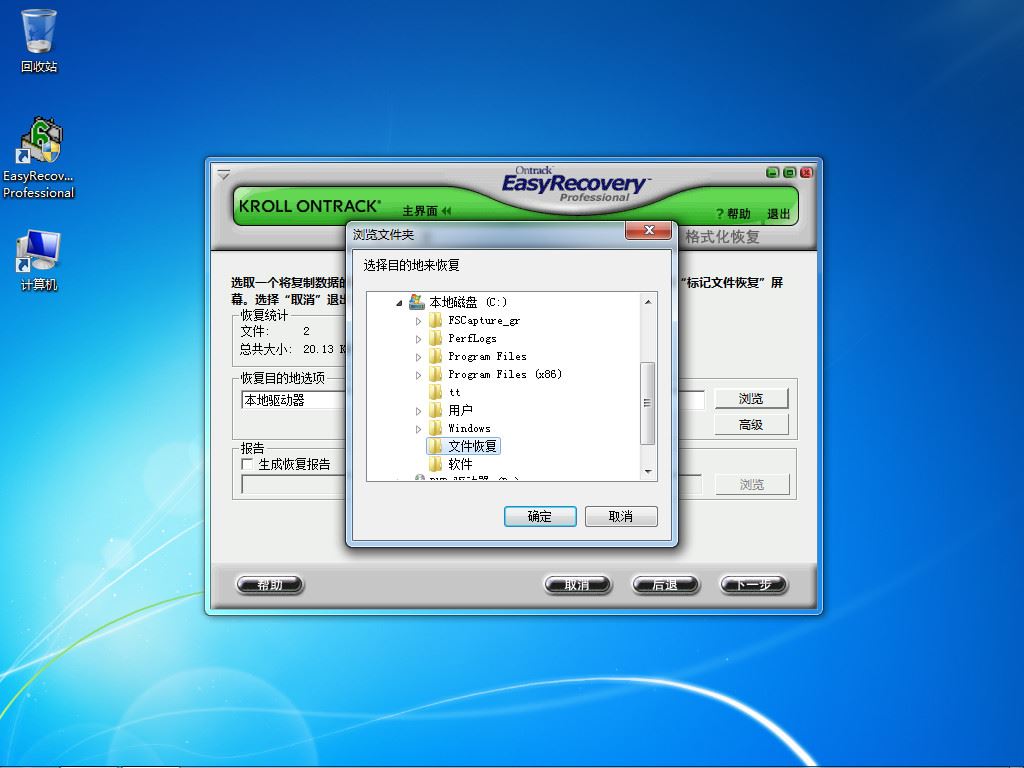This screenshot has width=1024, height=768.
Task: Go to 主界面 in EasyRecovery header
Action: coord(426,210)
